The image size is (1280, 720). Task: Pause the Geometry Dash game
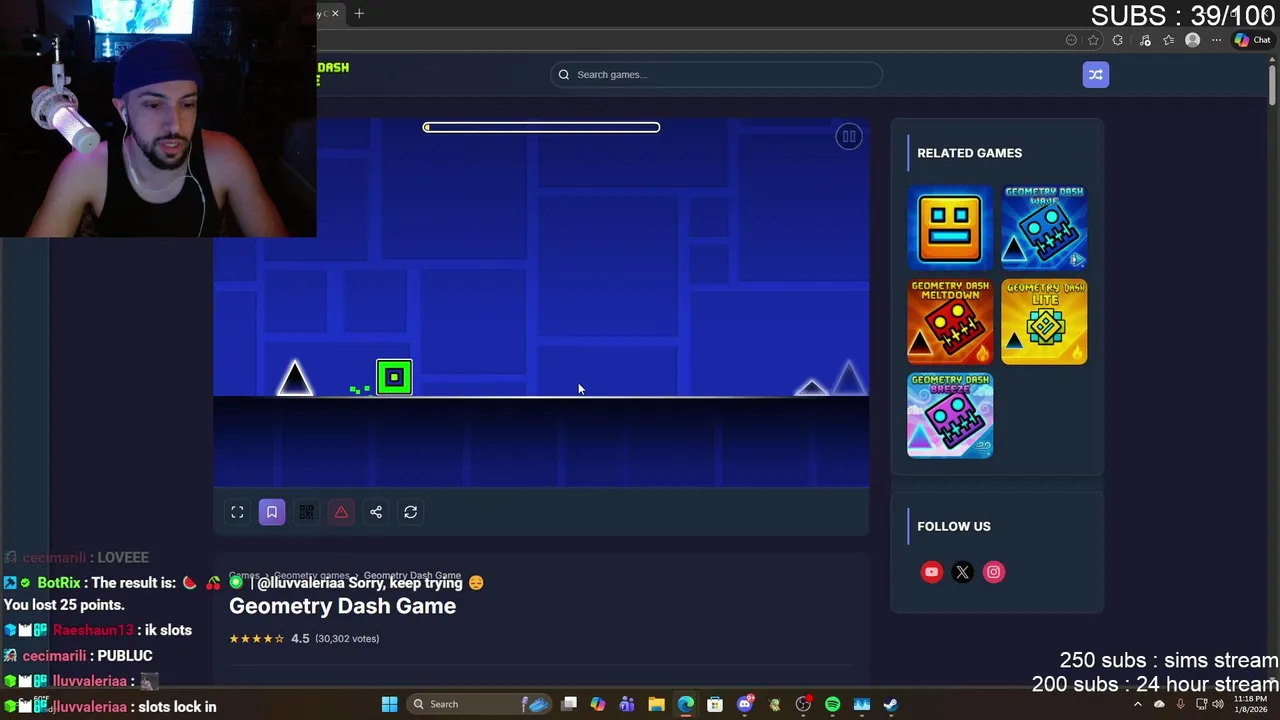[849, 137]
